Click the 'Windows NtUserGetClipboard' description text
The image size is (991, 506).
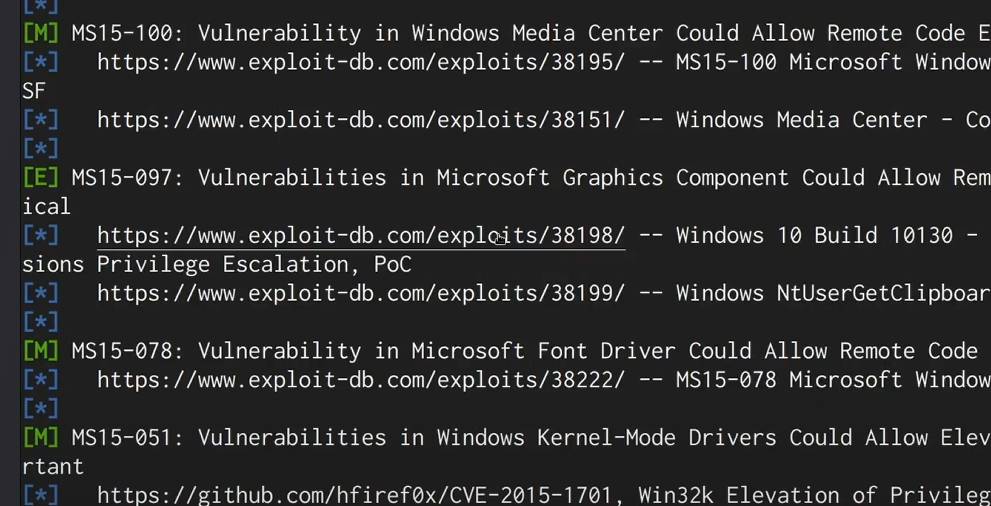click(x=833, y=294)
